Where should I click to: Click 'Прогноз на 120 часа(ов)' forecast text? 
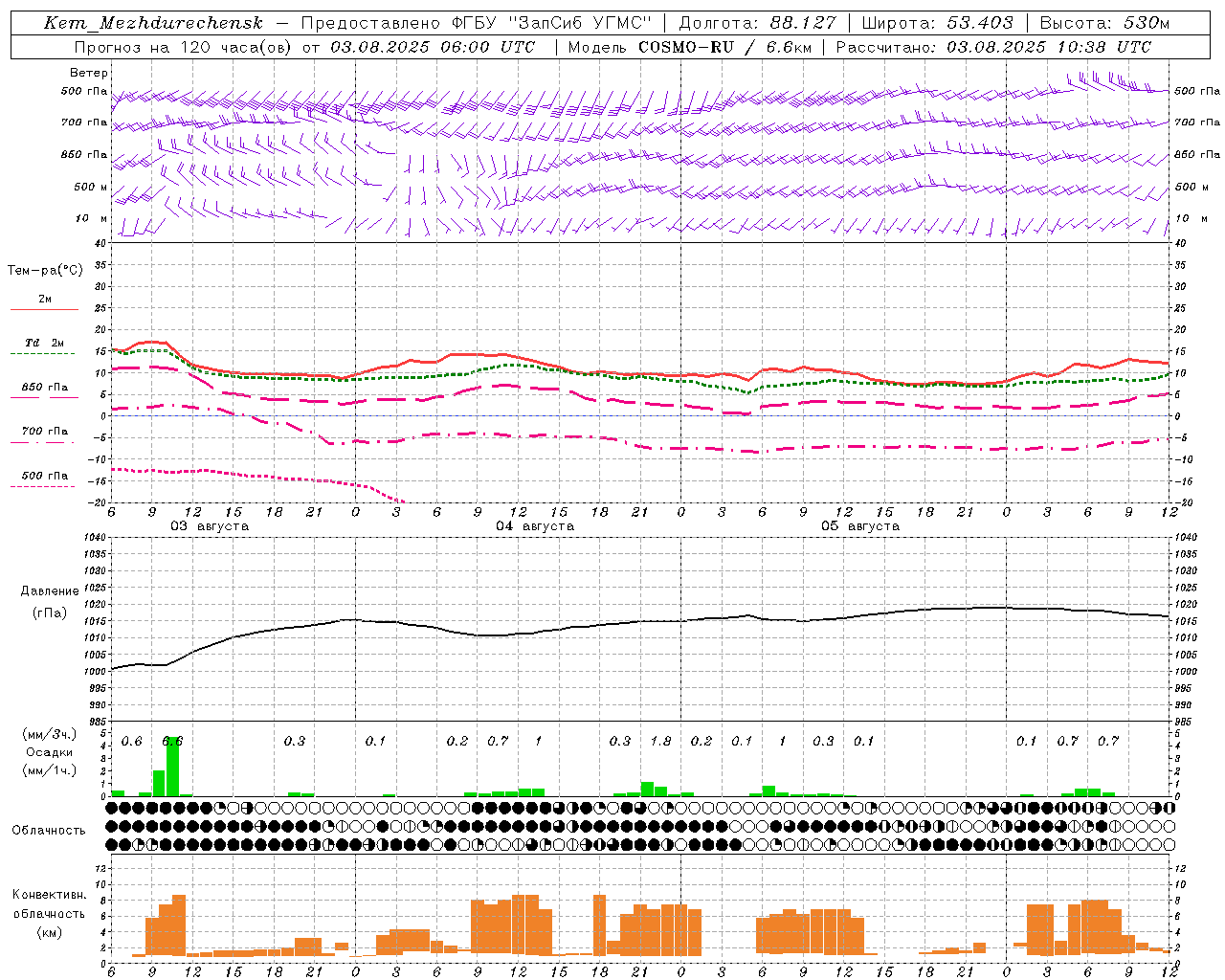tap(182, 47)
